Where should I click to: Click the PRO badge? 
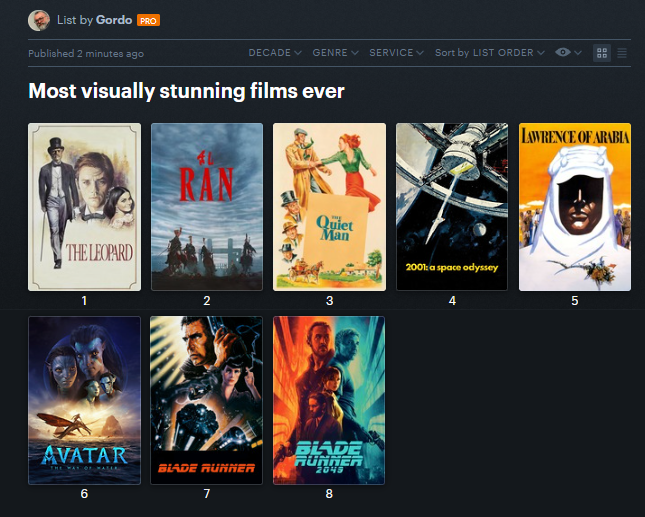(148, 20)
